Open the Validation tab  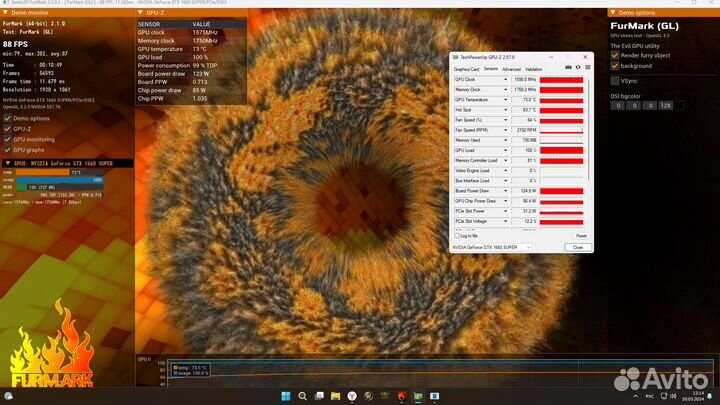534,69
